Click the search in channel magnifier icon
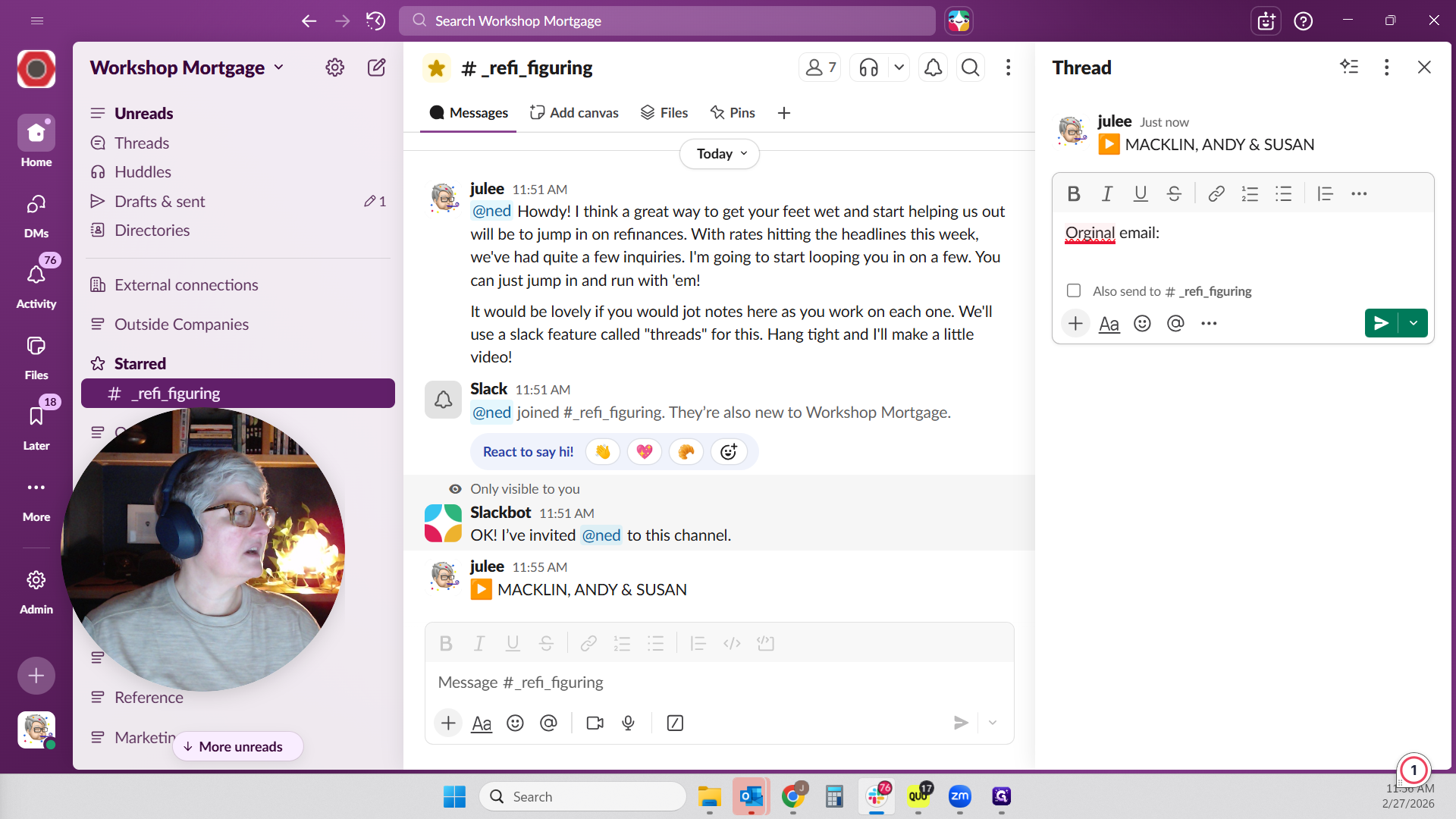Viewport: 1456px width, 819px height. pos(970,68)
